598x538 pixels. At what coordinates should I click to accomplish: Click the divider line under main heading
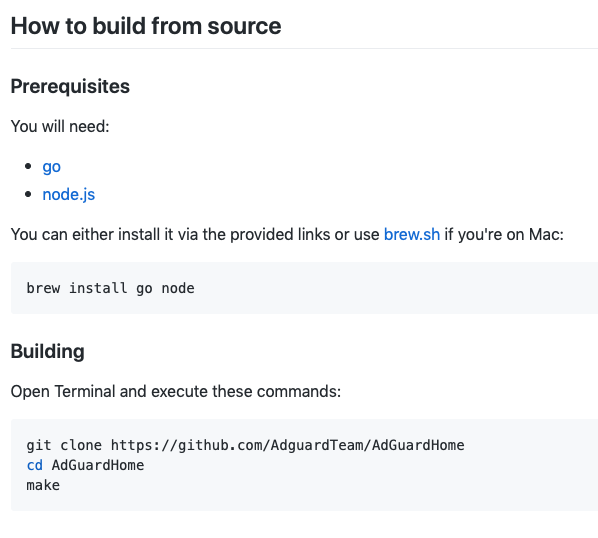[304, 48]
